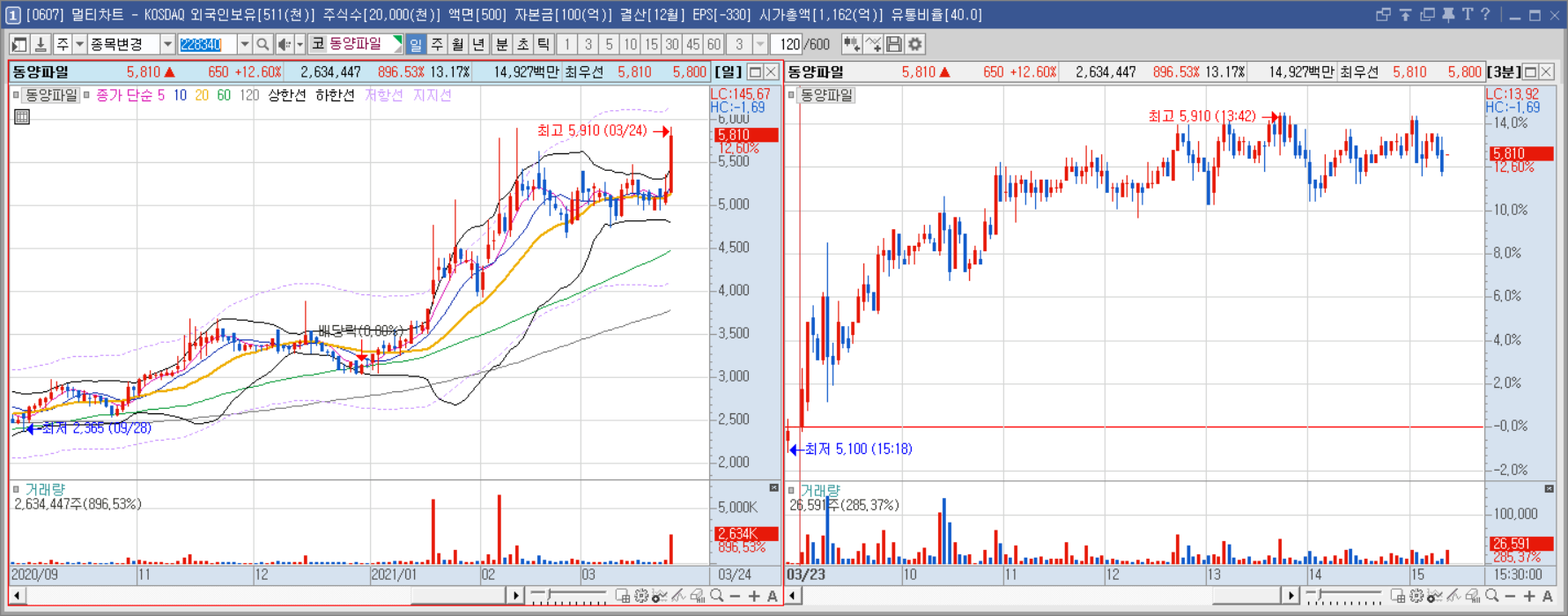This screenshot has width=1568, height=616.
Task: Click 3-minute chart minus zoom-out icon
Action: click(1511, 597)
